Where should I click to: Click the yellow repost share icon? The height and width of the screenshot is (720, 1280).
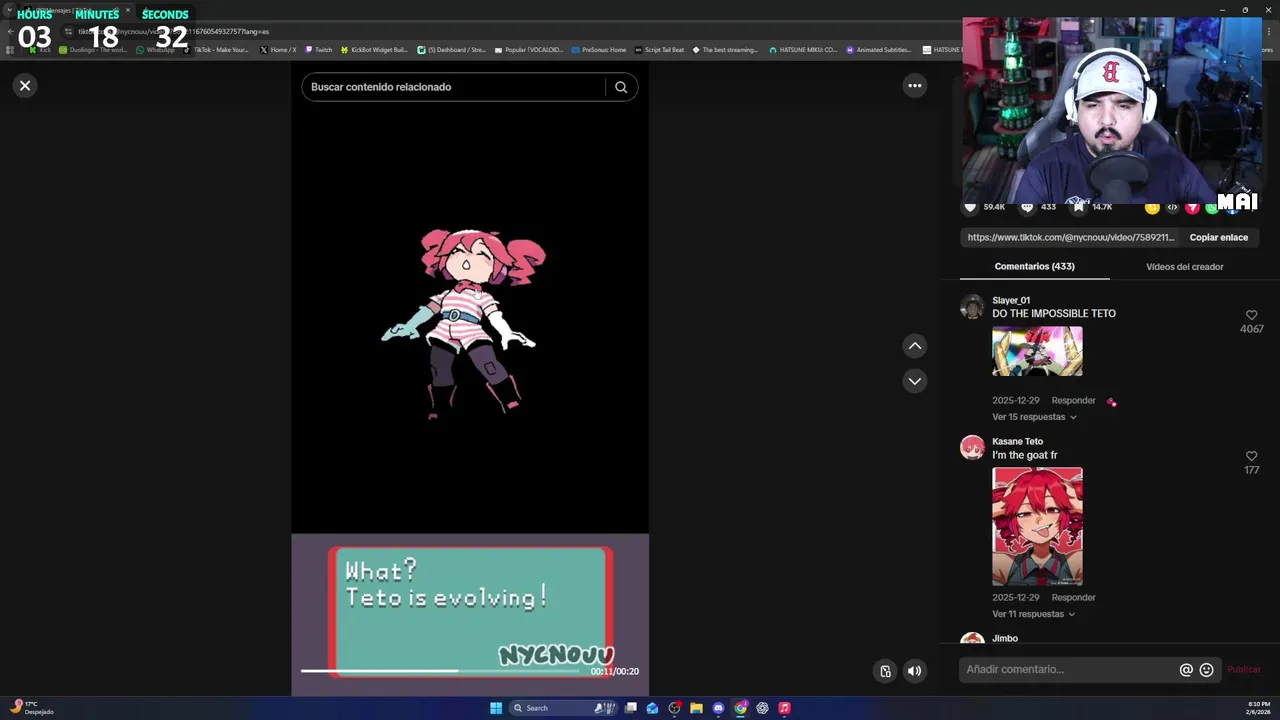coord(1152,207)
